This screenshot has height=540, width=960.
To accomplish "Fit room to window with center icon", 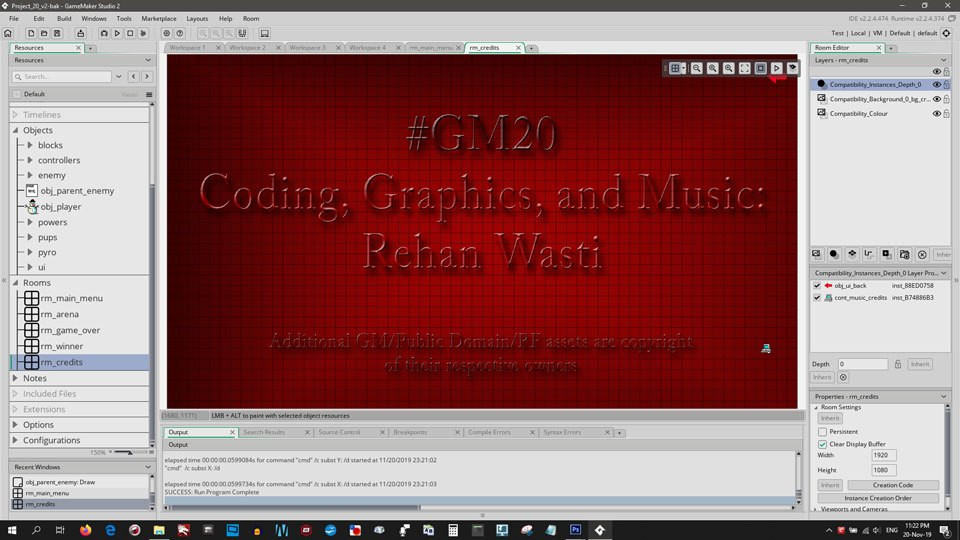I will pyautogui.click(x=744, y=68).
